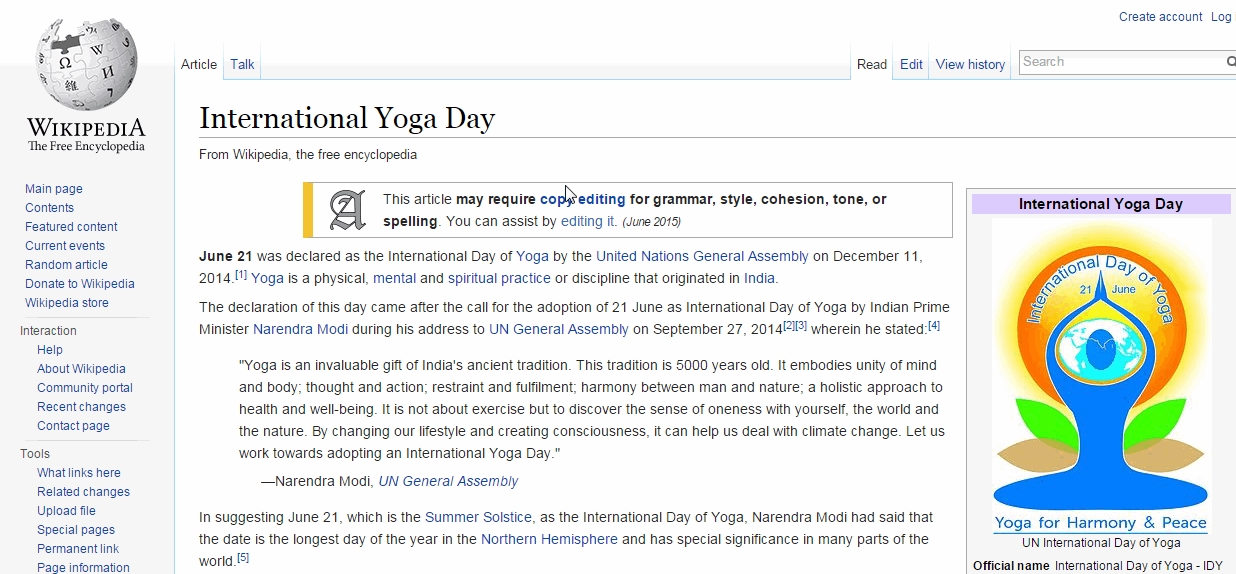This screenshot has width=1236, height=574.
Task: Open the 'mental' link
Action: 394,278
